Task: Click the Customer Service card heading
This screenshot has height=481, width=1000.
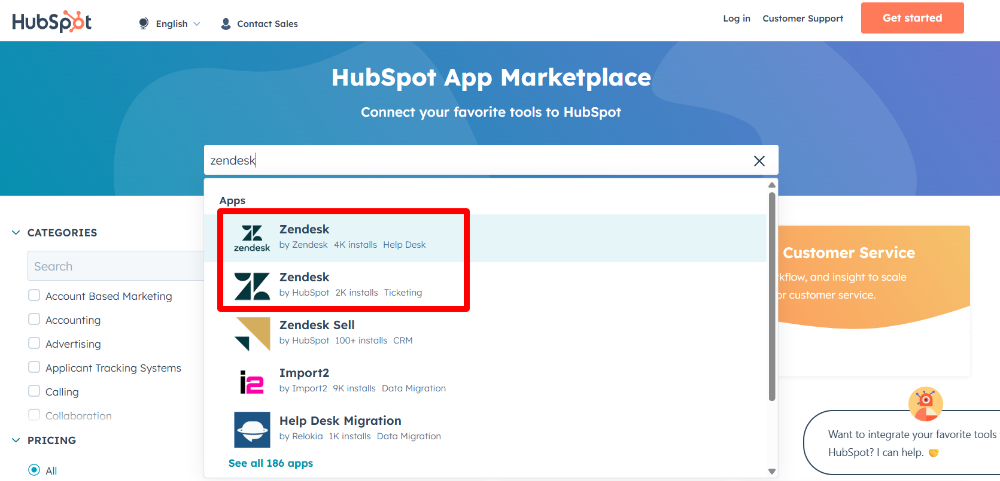Action: click(x=848, y=253)
